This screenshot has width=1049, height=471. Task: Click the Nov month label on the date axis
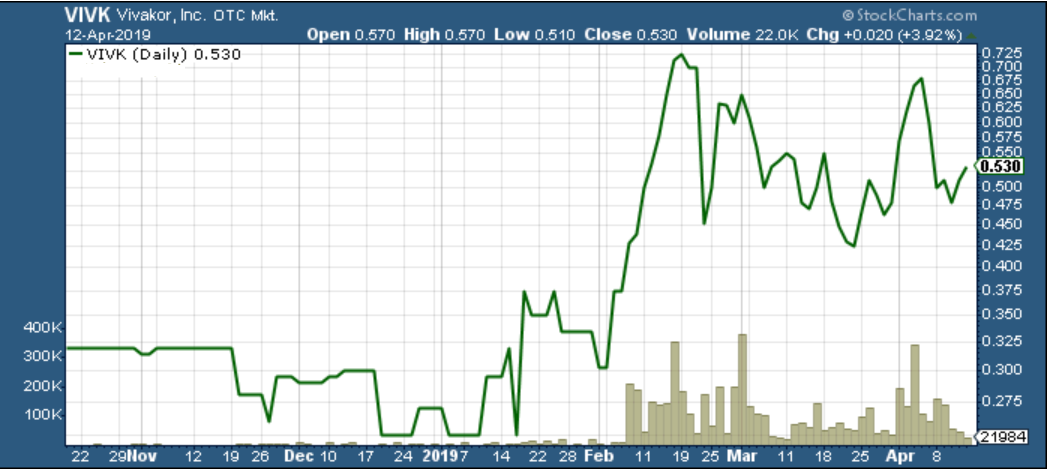click(141, 457)
